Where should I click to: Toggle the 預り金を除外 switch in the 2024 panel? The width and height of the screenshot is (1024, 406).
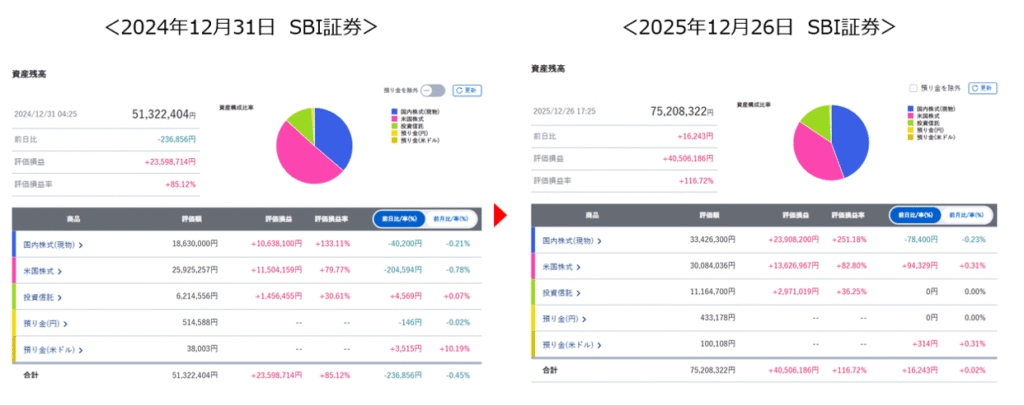point(432,90)
